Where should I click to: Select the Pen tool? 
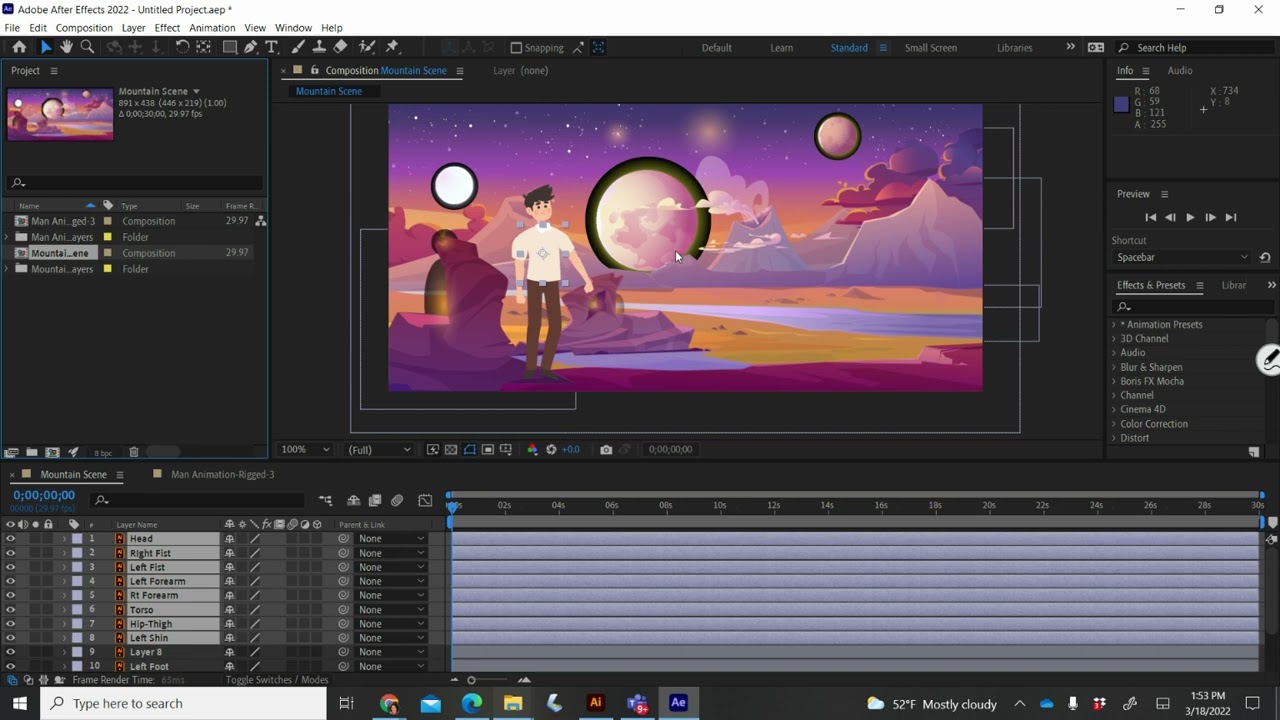click(x=251, y=47)
